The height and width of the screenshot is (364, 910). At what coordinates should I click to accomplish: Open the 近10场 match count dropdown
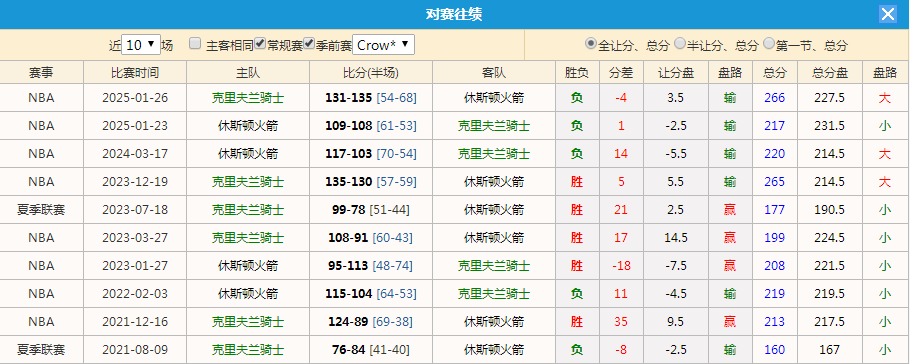[141, 44]
